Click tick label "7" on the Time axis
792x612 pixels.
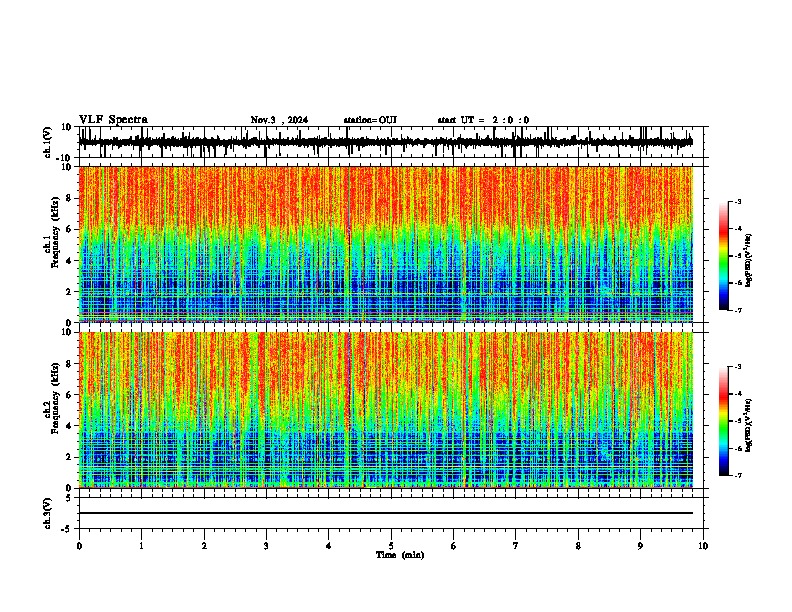point(516,546)
